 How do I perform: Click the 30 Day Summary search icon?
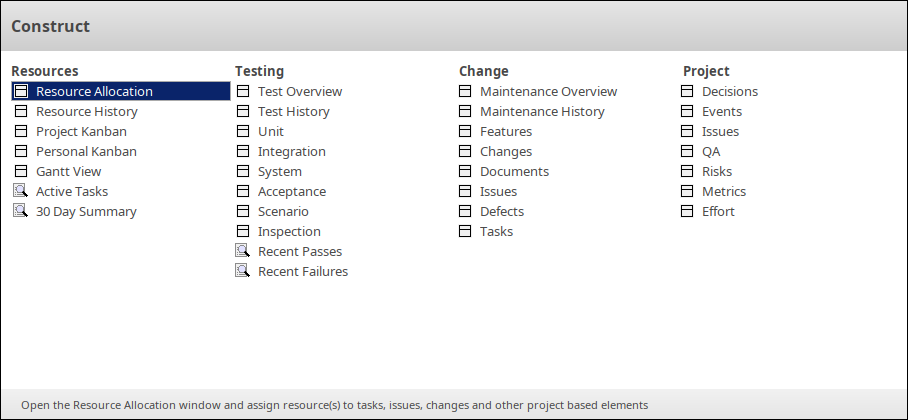(21, 211)
